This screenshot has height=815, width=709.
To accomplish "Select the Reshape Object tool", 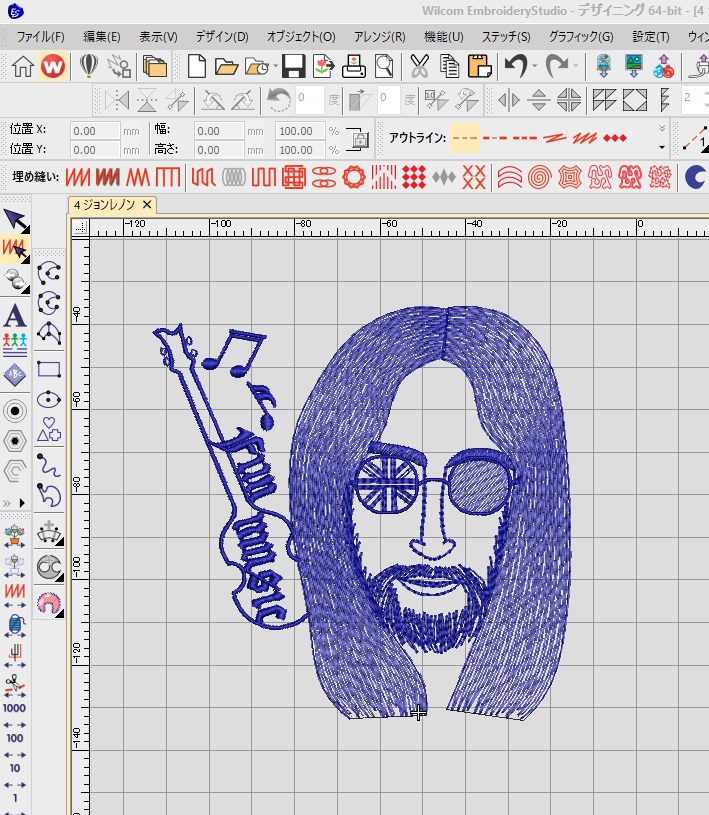I will 16,249.
